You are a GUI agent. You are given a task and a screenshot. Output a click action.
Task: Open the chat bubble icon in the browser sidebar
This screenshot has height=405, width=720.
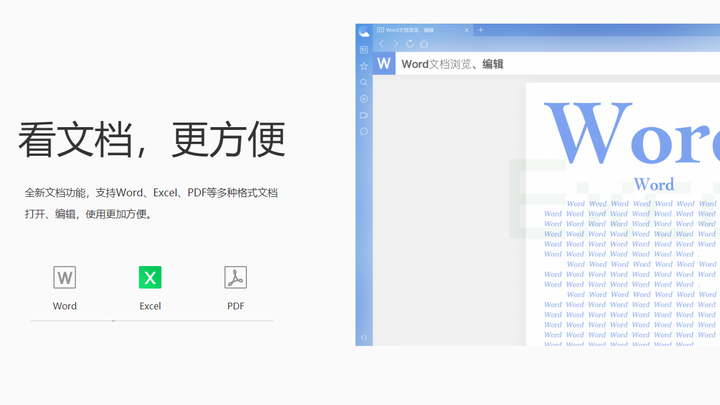click(364, 132)
